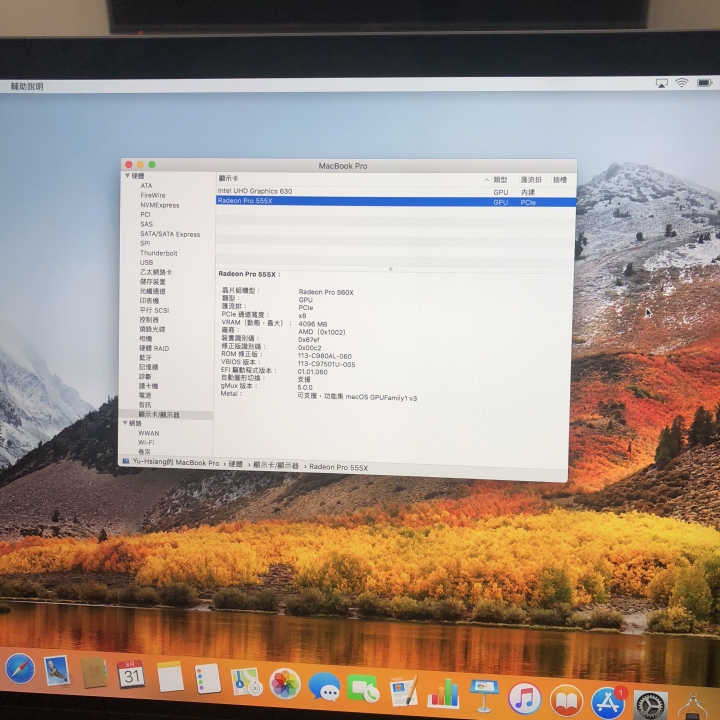Select the Radeon Pro 555X row
The height and width of the screenshot is (720, 720).
click(395, 201)
